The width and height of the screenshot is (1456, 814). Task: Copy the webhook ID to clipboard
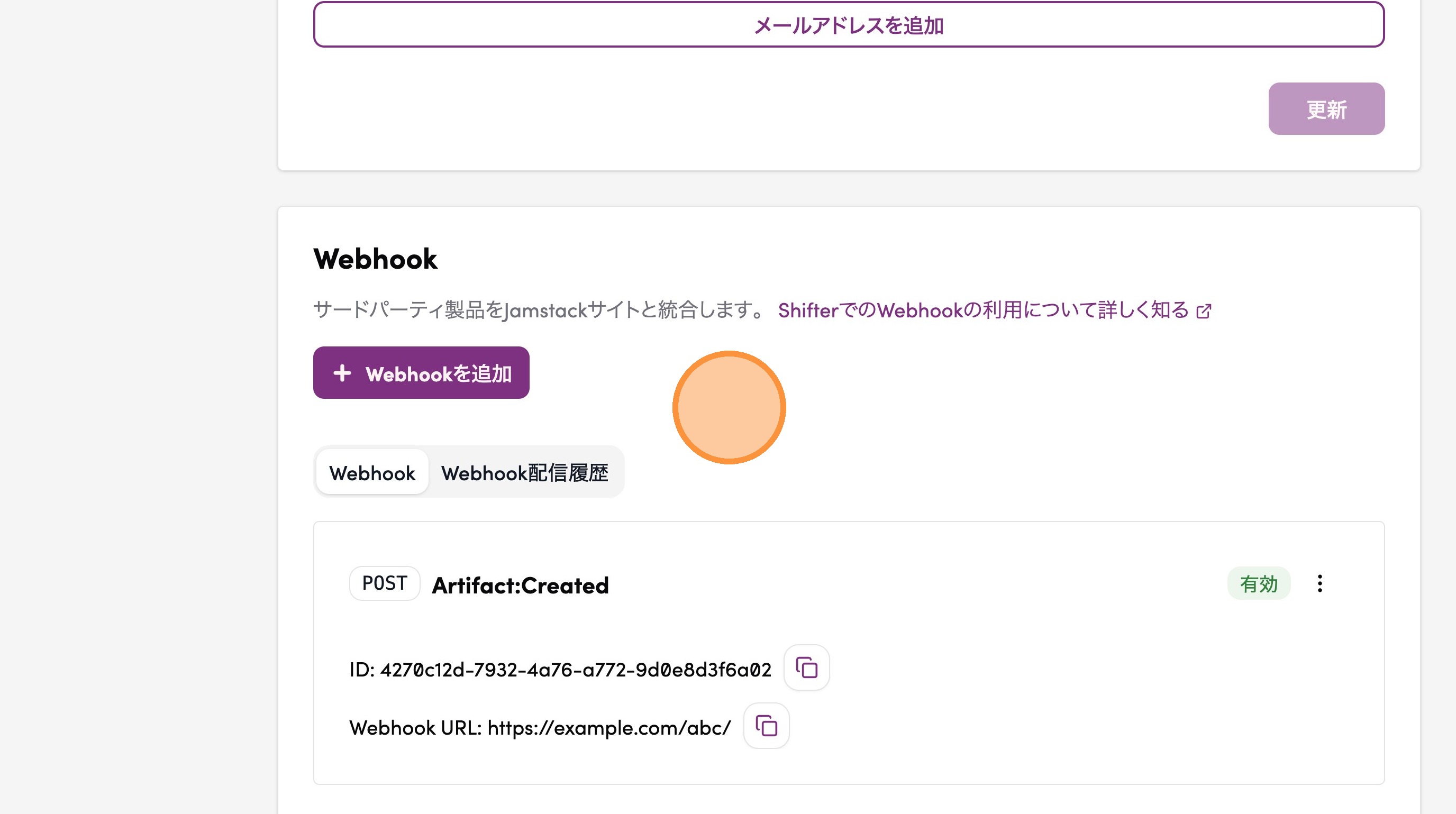(806, 667)
